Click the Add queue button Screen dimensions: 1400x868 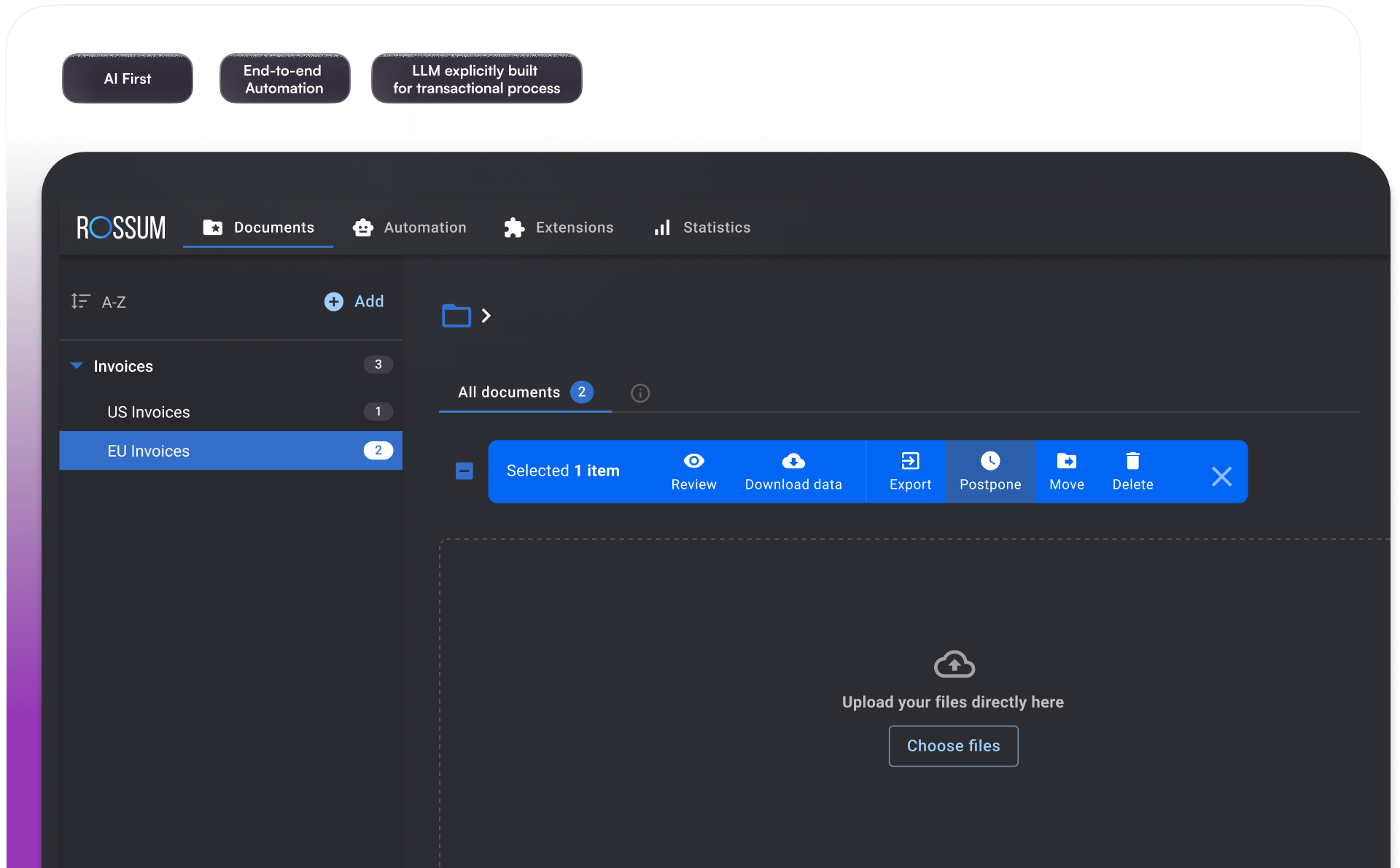click(x=354, y=301)
